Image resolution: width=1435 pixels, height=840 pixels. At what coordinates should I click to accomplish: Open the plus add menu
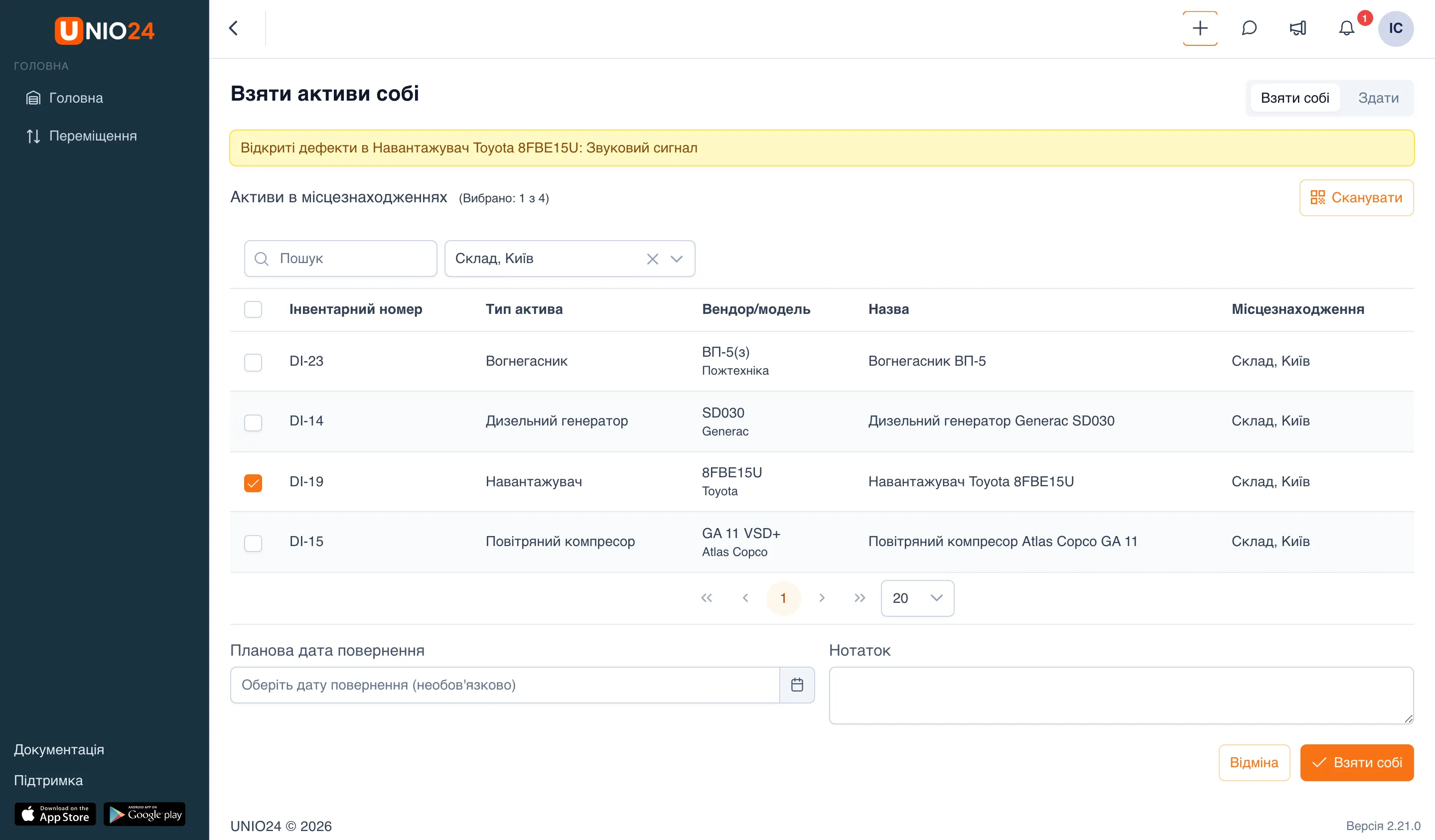1200,28
